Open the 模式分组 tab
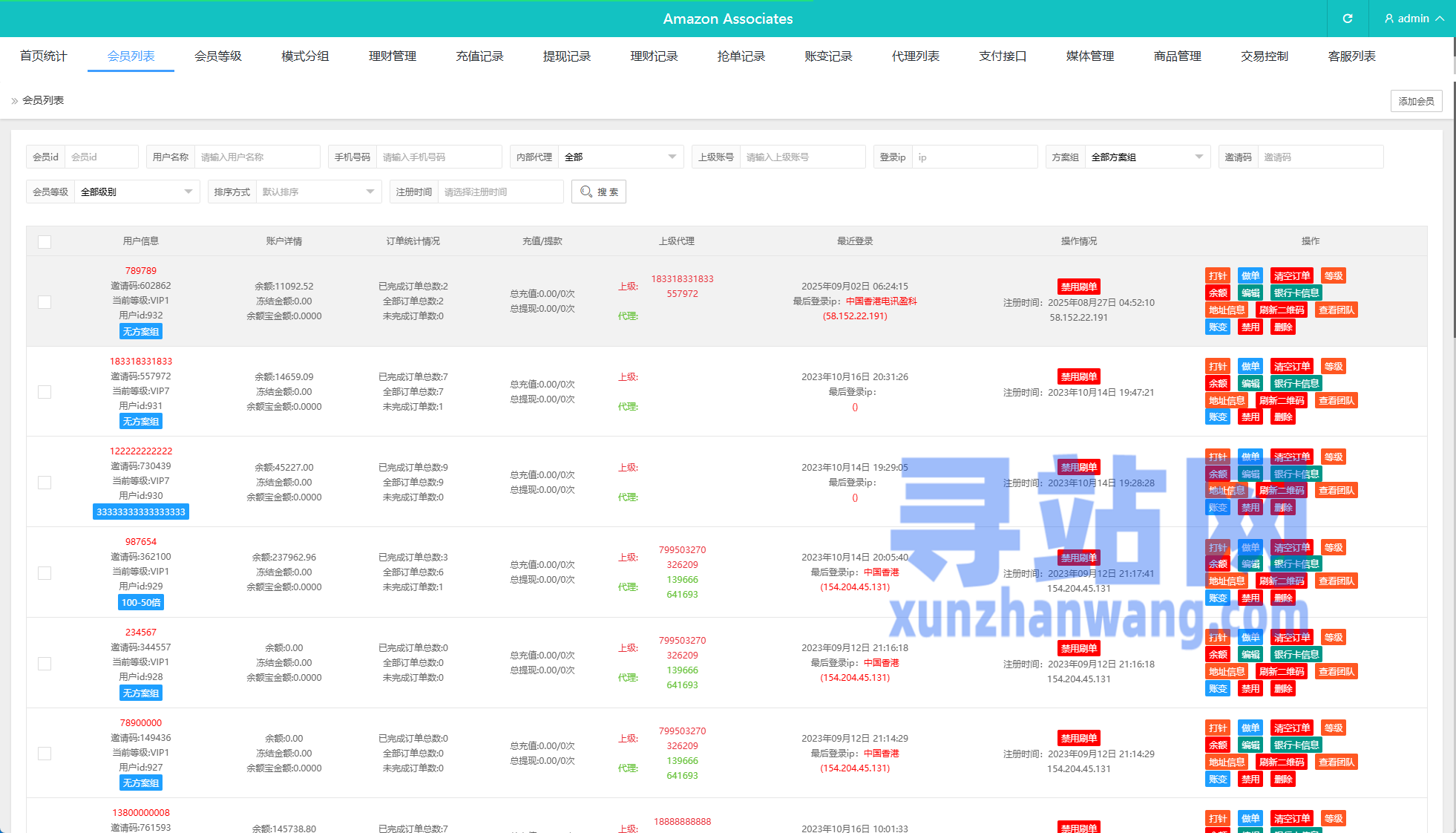This screenshot has height=833, width=1456. 305,56
